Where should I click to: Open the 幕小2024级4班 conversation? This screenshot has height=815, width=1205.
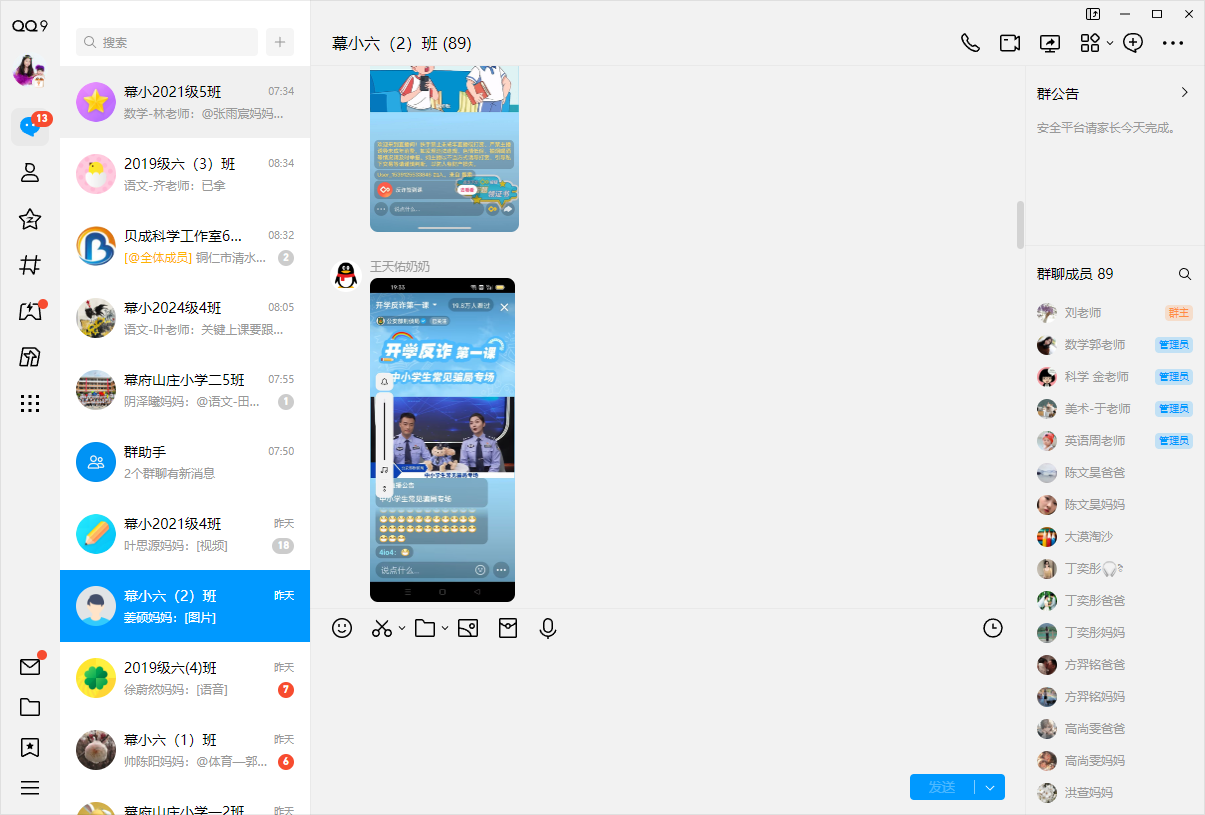pyautogui.click(x=185, y=318)
